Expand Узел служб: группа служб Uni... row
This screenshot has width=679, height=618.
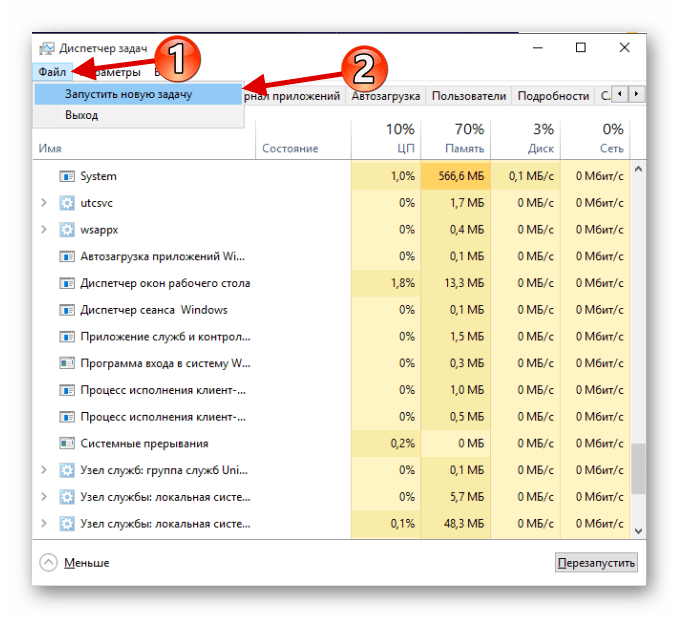tap(44, 470)
